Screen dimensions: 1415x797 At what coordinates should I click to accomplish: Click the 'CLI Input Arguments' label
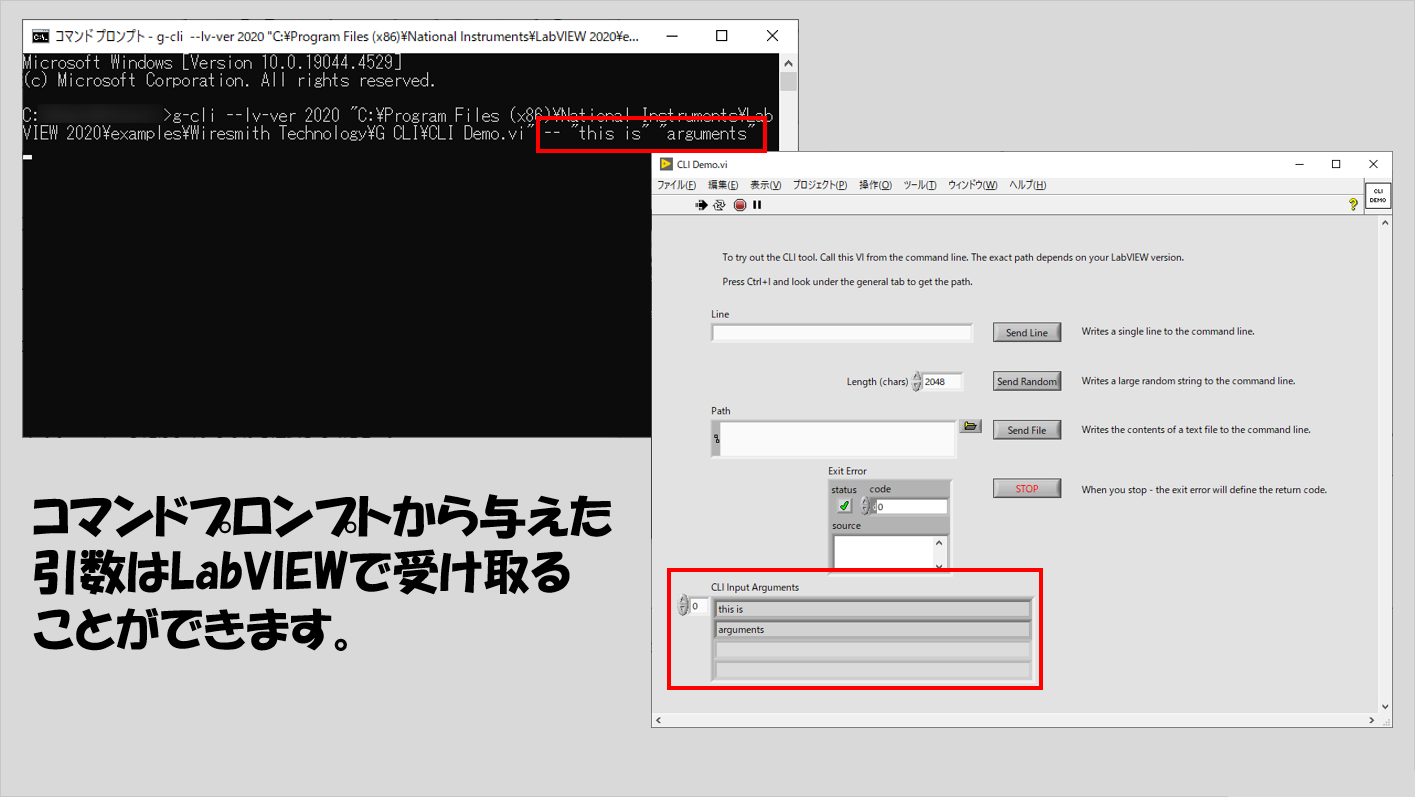(755, 588)
